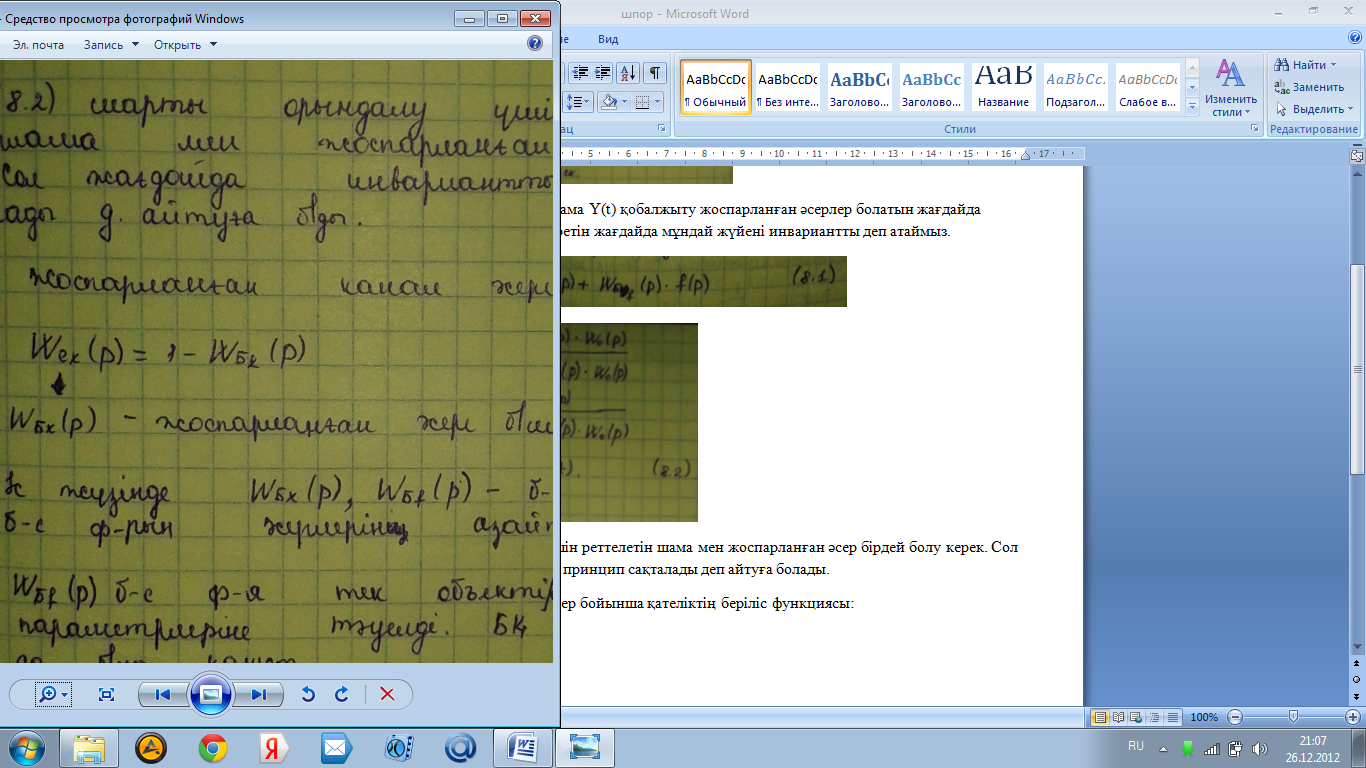The height and width of the screenshot is (768, 1366).
Task: Open paragraph dialog launcher
Action: [x=662, y=129]
